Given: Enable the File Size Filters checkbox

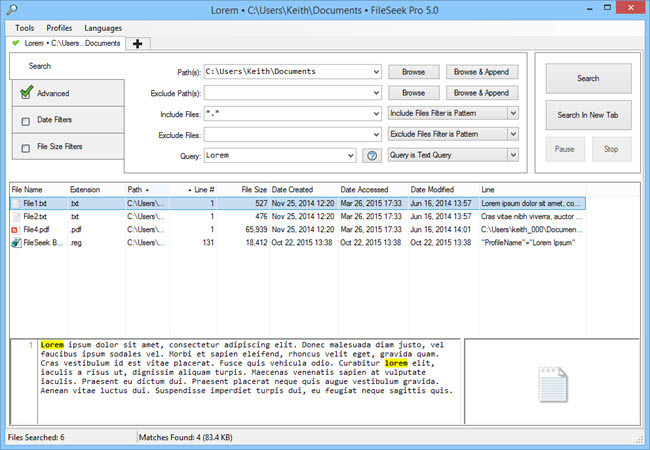Looking at the screenshot, I should click(x=25, y=147).
